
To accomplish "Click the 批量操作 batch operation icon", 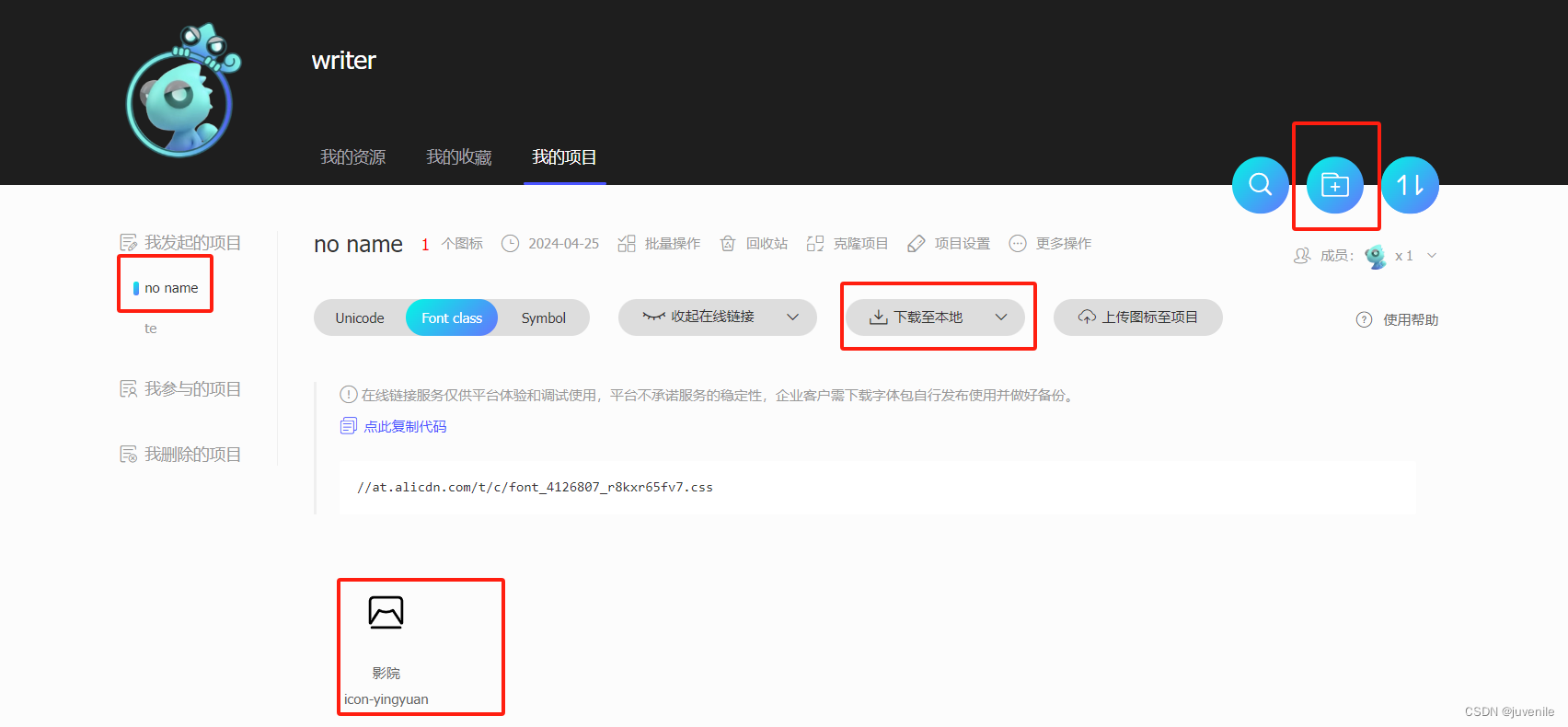I will [x=627, y=243].
